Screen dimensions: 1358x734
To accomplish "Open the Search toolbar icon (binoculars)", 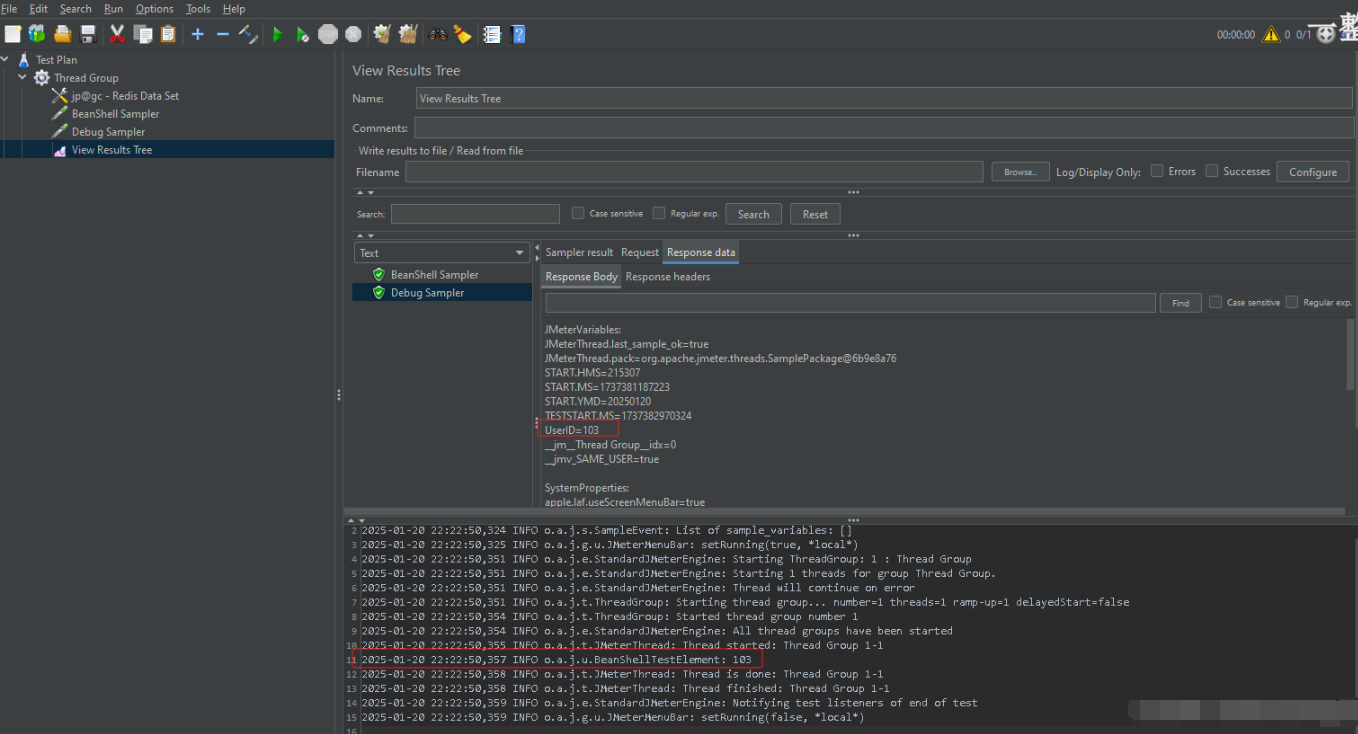I will tap(437, 33).
